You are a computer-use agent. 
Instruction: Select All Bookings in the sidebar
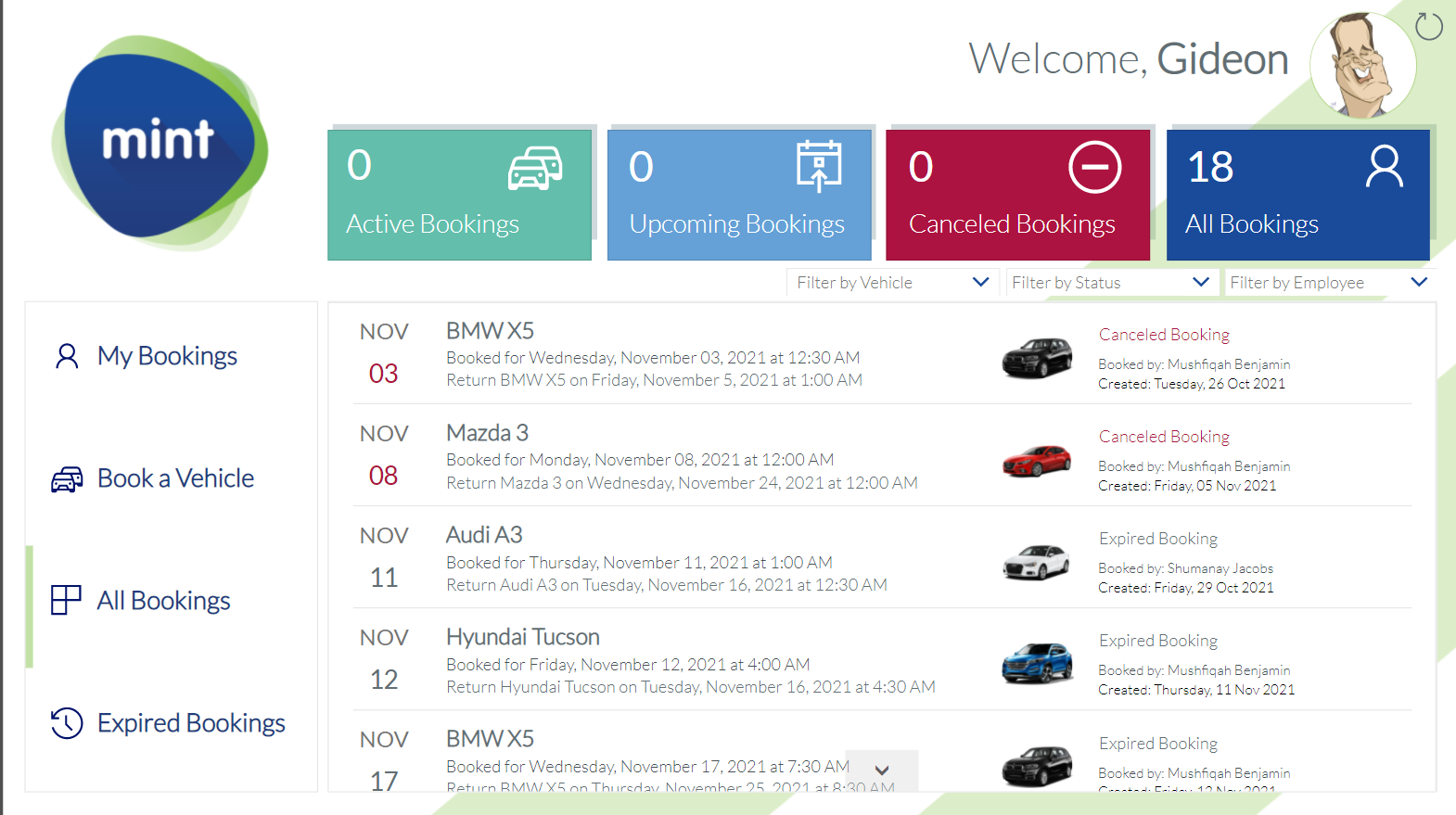(171, 601)
